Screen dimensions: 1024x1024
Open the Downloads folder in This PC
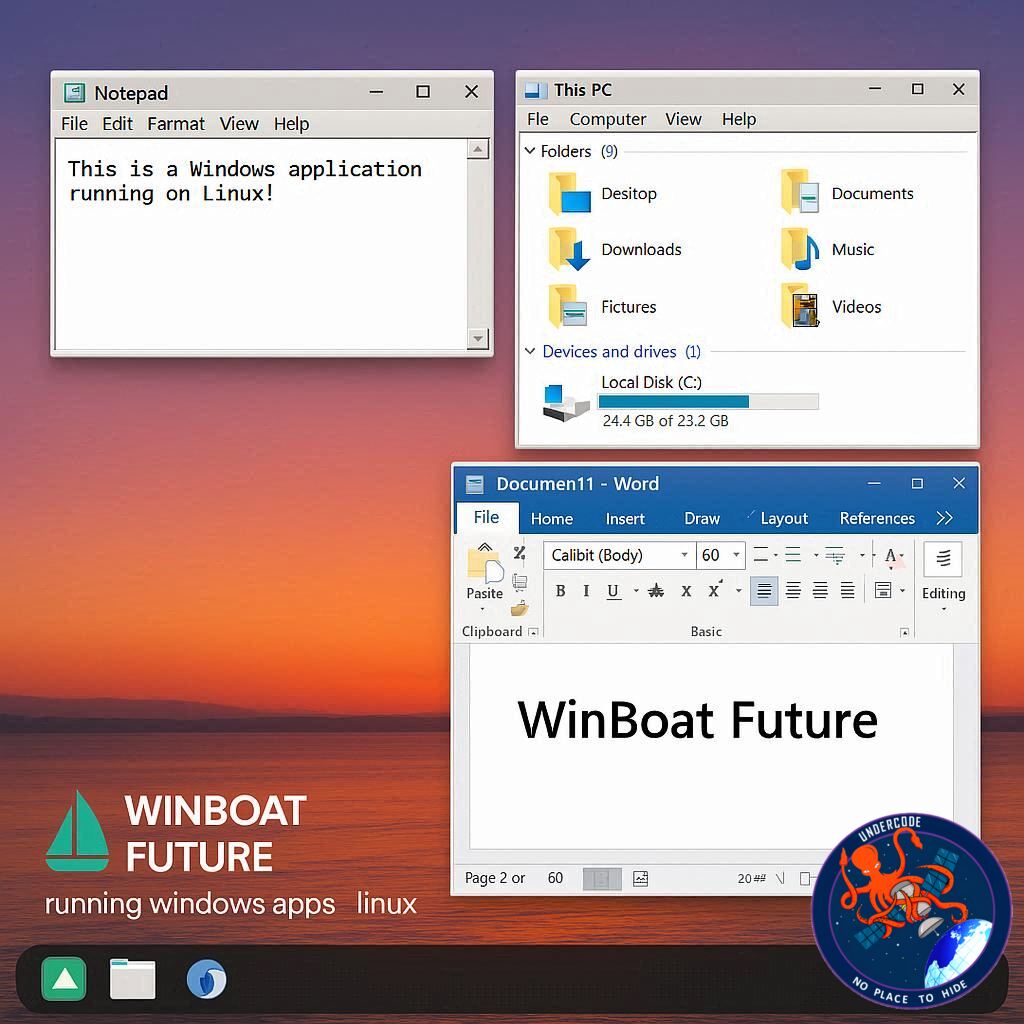[x=569, y=249]
